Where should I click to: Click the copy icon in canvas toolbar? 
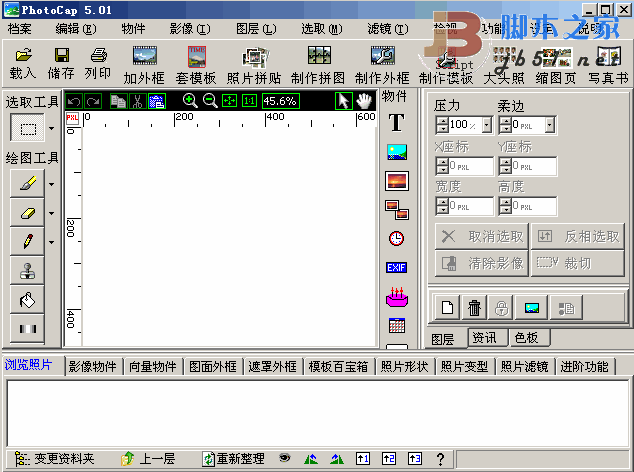pyautogui.click(x=119, y=101)
